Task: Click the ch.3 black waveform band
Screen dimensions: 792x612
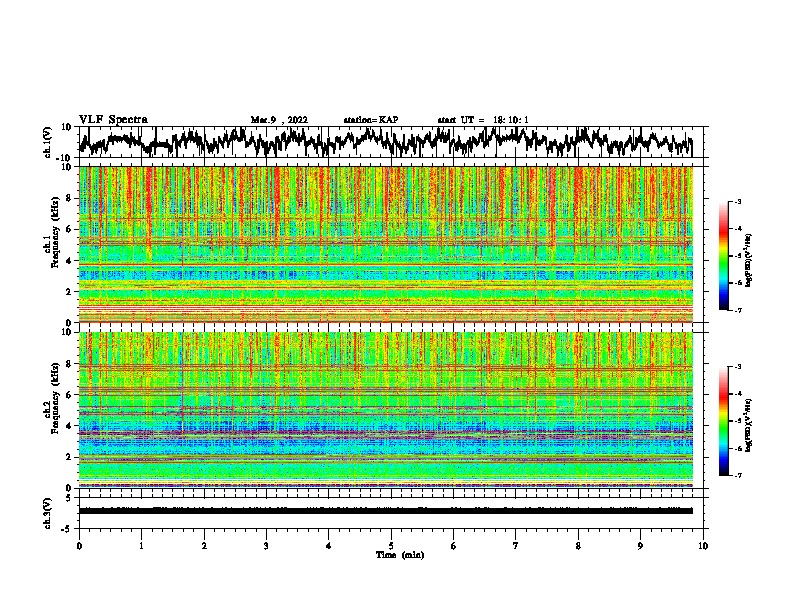Action: (386, 511)
